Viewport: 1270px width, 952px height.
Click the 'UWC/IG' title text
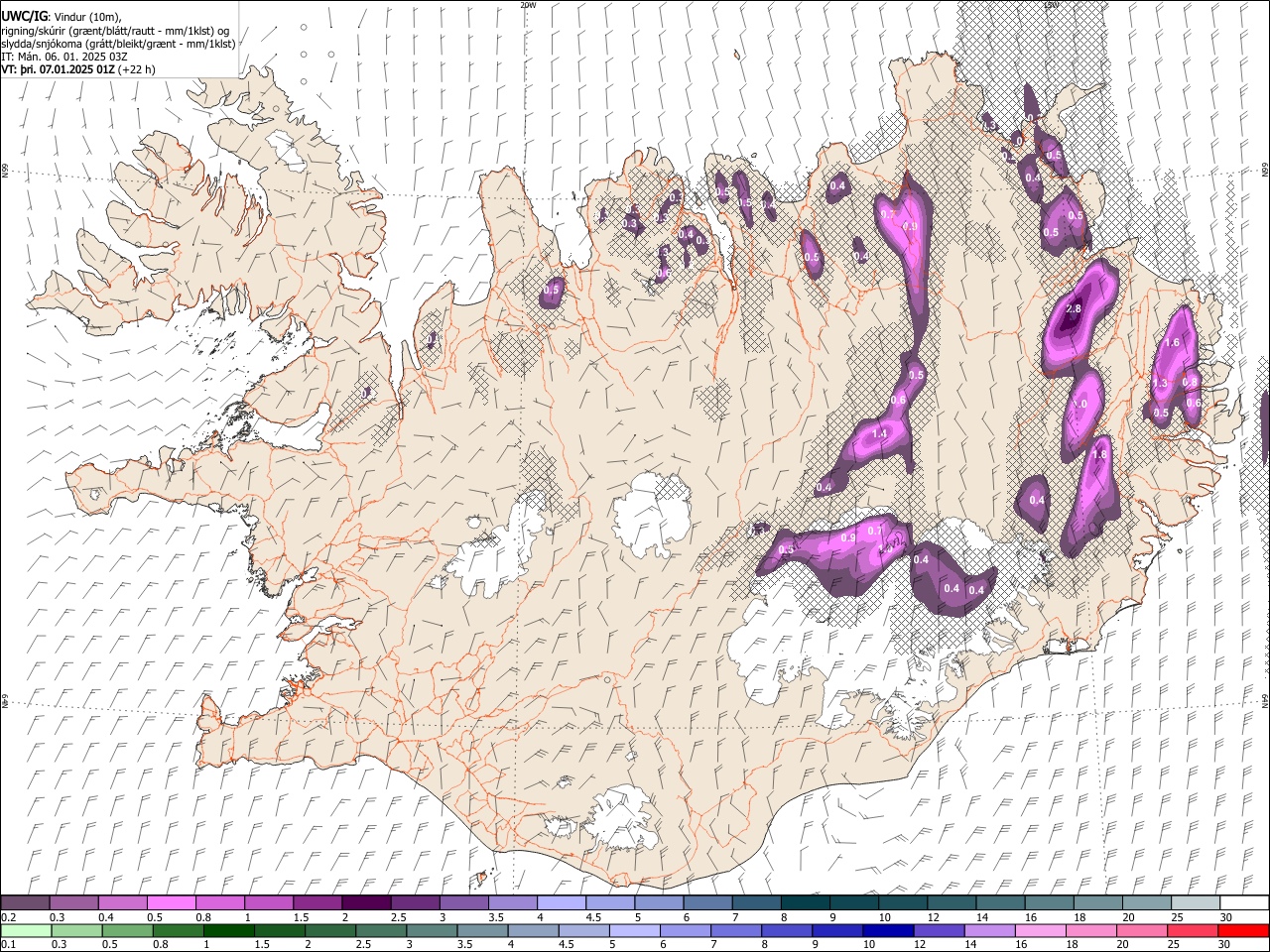coord(24,17)
